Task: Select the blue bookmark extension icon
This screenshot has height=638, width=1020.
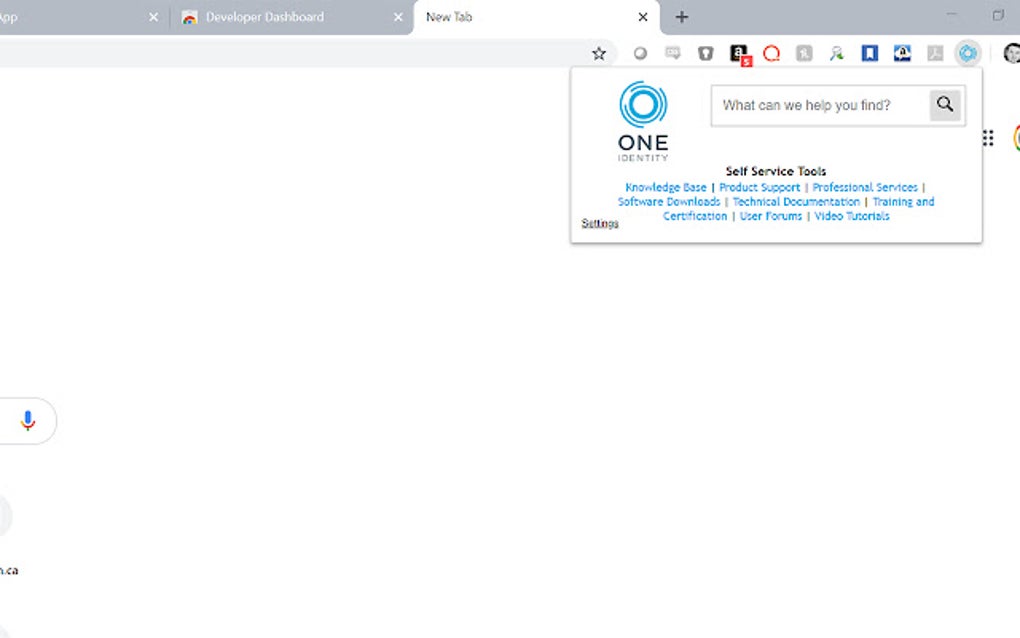Action: coord(868,52)
